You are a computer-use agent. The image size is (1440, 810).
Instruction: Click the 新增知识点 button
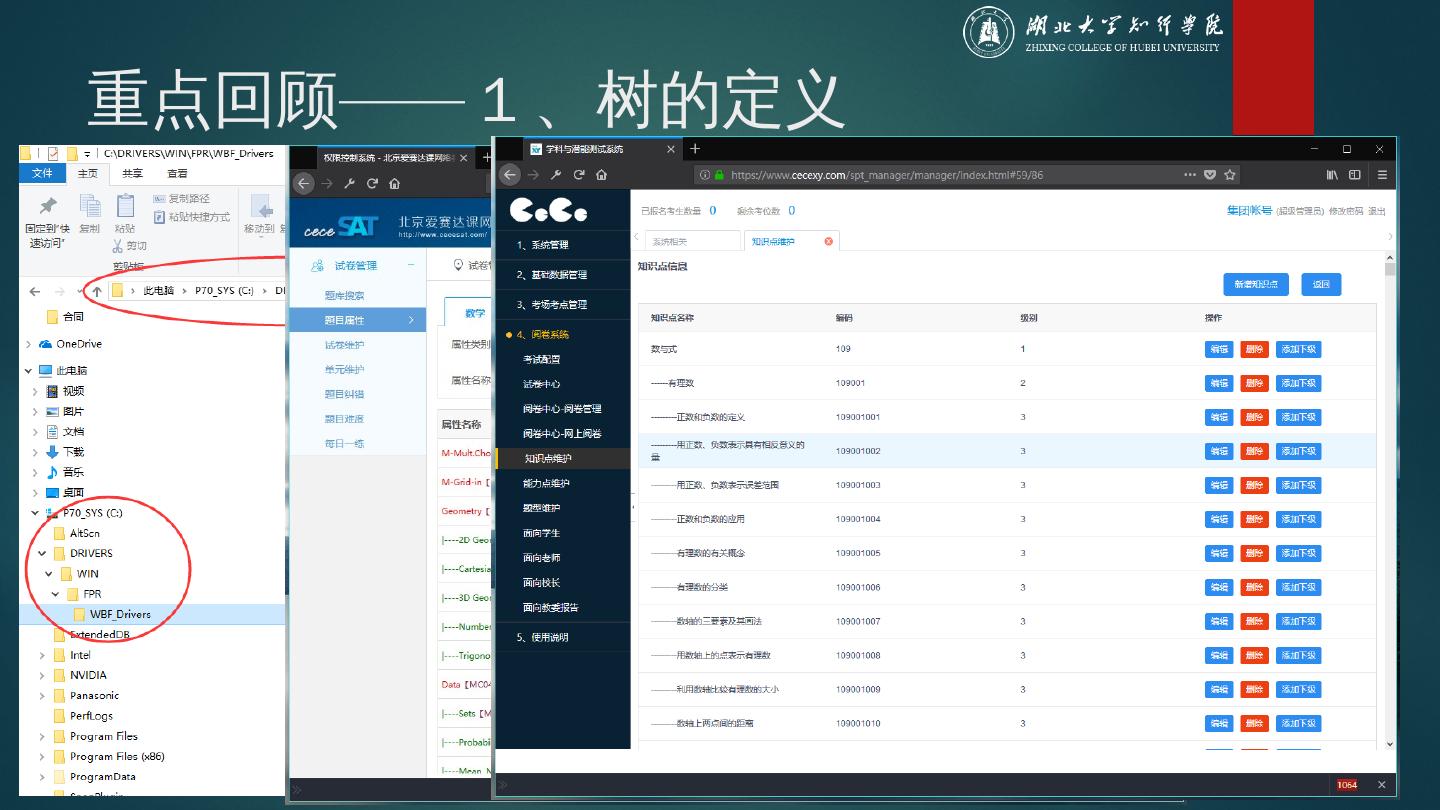point(1255,284)
